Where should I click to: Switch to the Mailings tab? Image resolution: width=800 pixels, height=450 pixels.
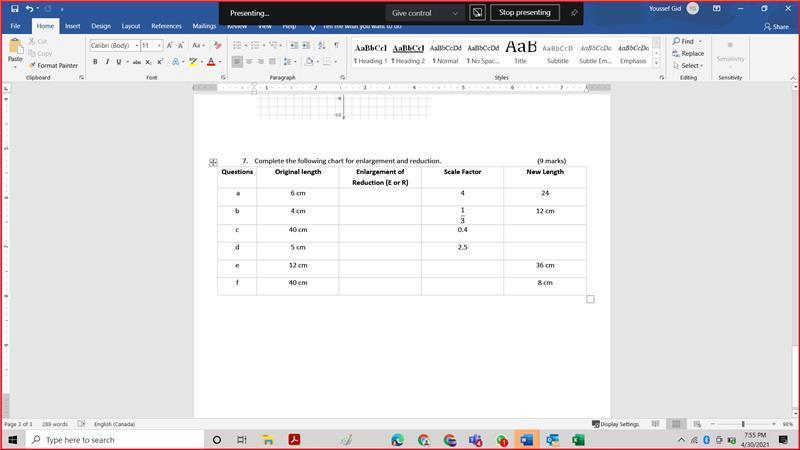(x=204, y=26)
